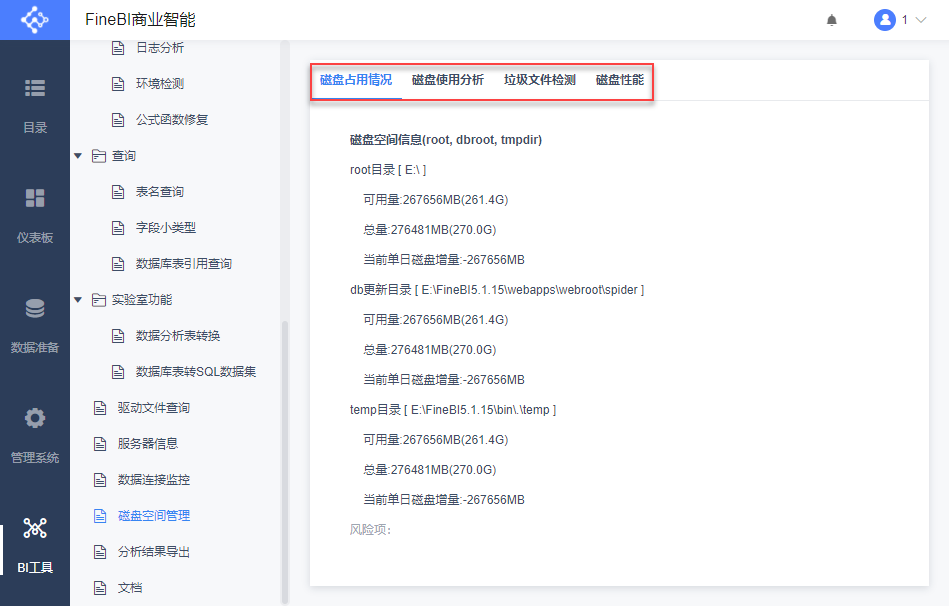Collapse the 实验室功能 folder arrow
The width and height of the screenshot is (949, 606).
[78, 300]
